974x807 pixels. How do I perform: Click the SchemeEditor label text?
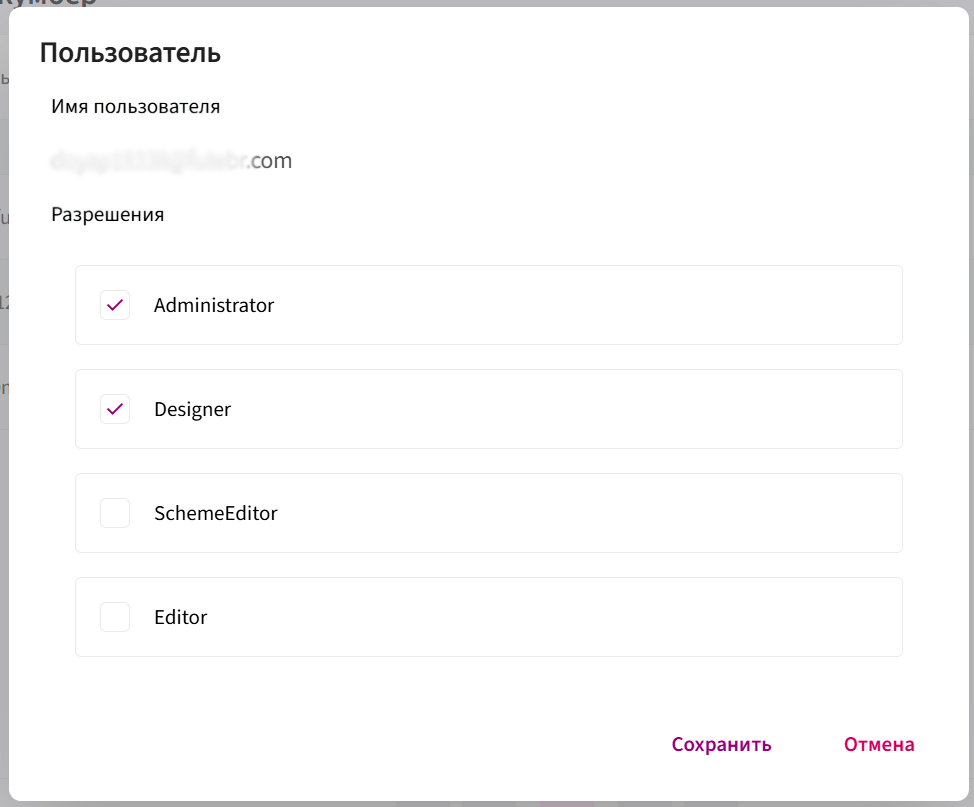(216, 513)
